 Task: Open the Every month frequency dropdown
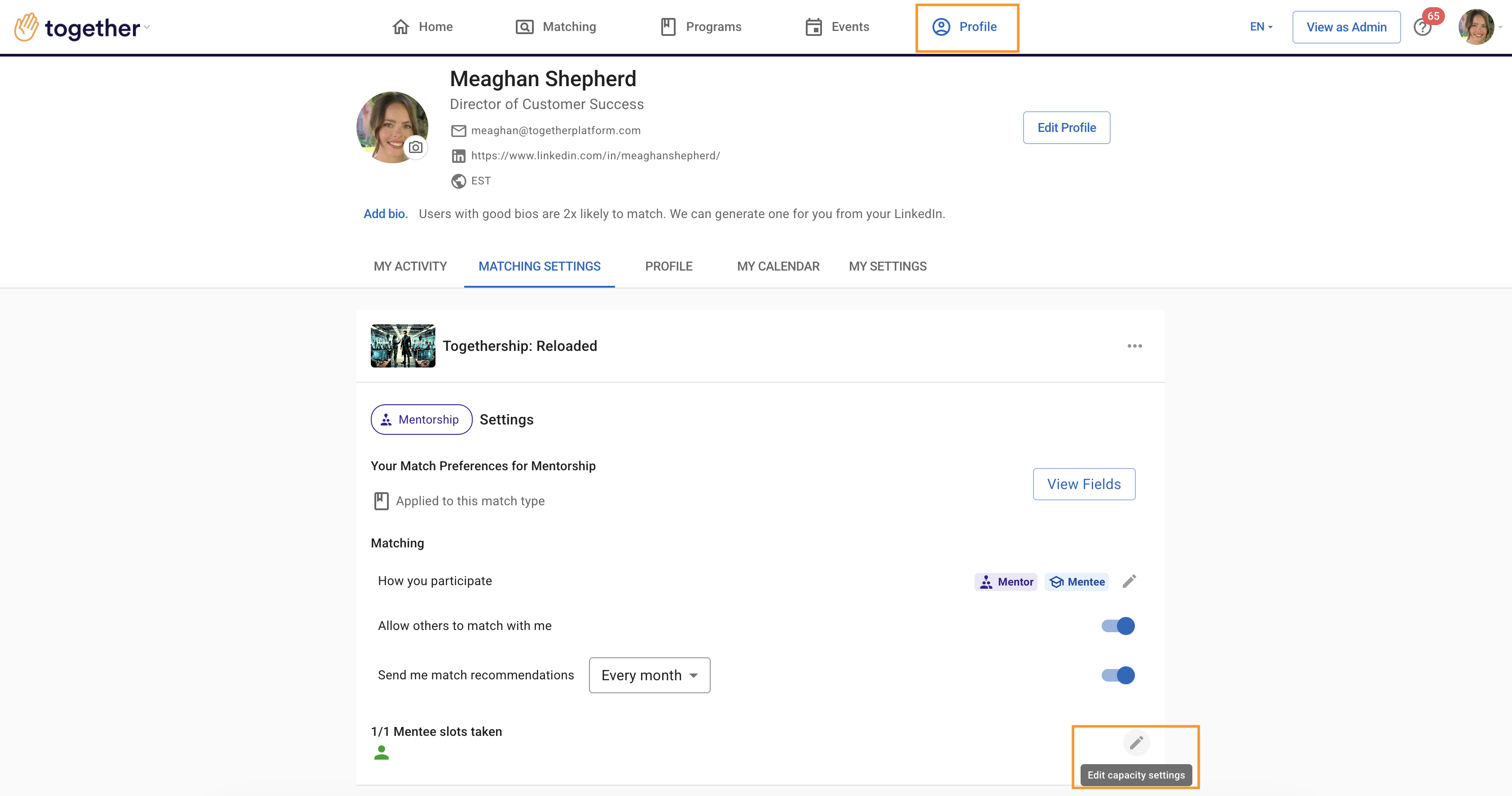(x=649, y=675)
